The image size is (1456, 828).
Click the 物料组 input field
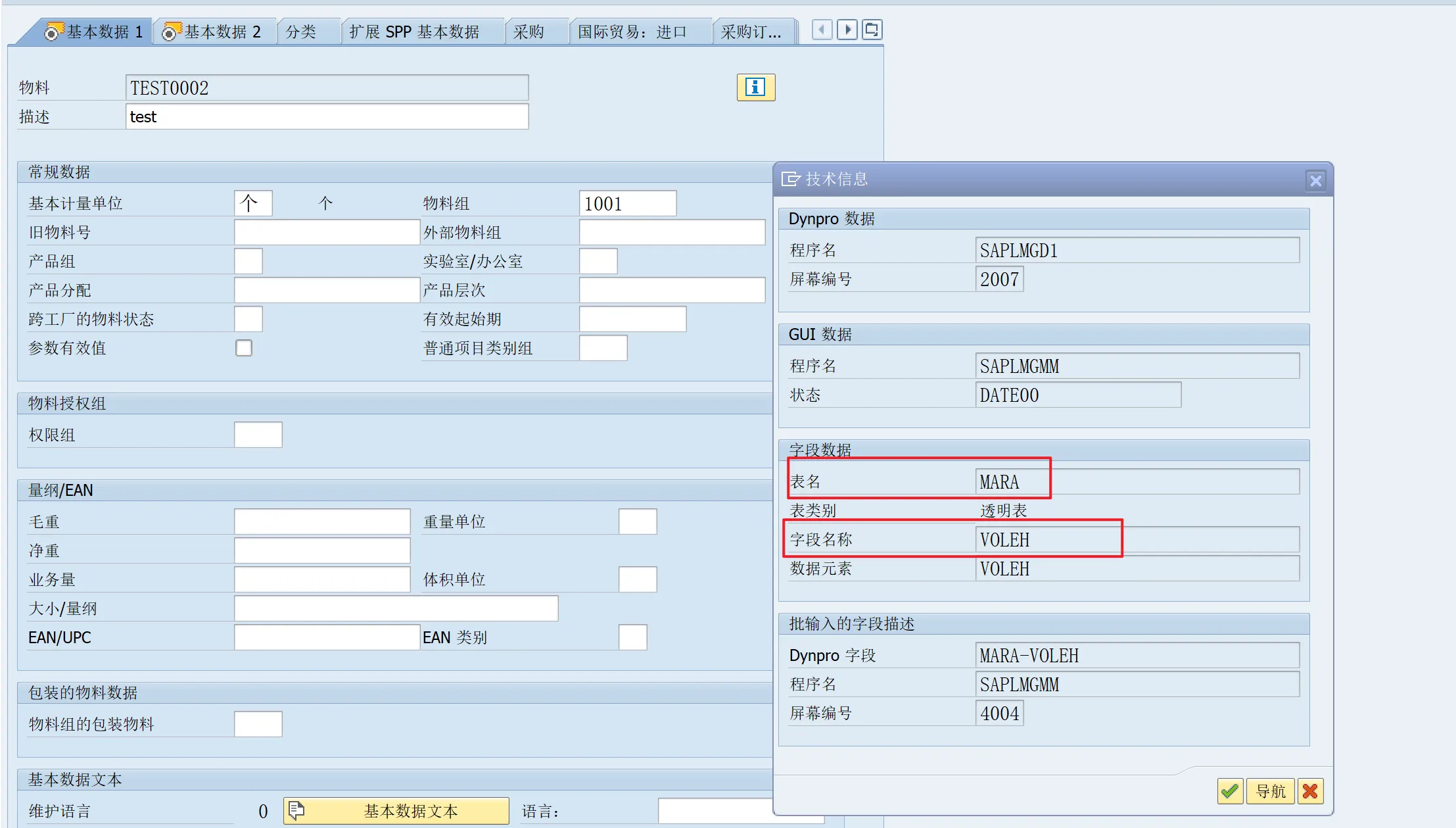[x=627, y=203]
